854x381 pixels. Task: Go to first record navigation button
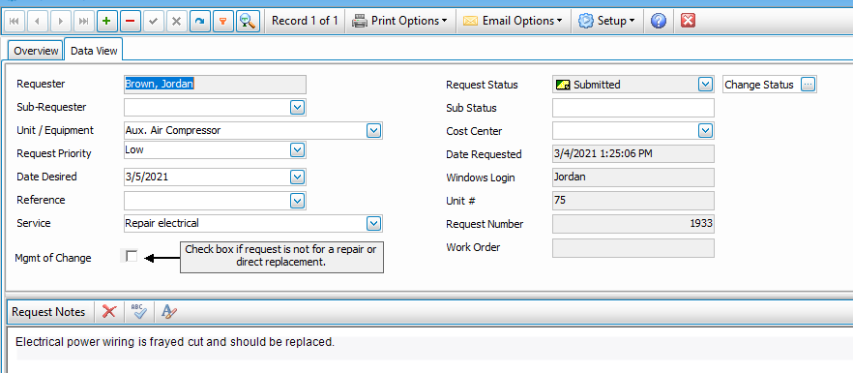15,22
